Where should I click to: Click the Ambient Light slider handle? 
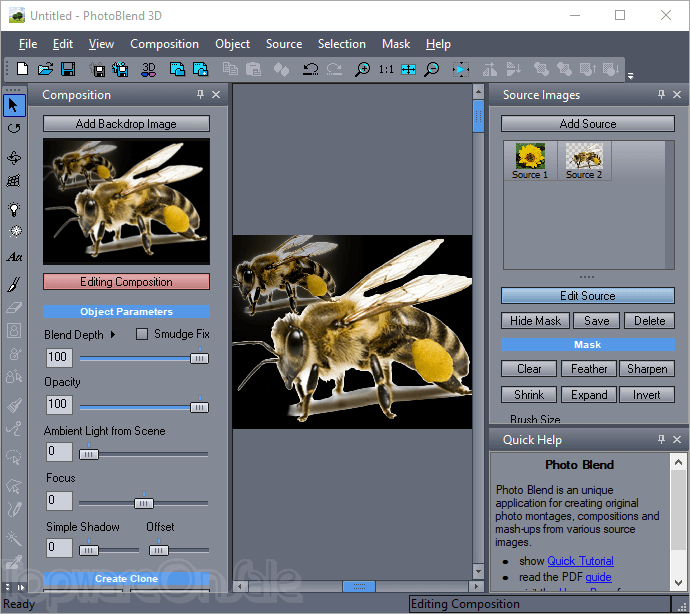click(x=88, y=454)
